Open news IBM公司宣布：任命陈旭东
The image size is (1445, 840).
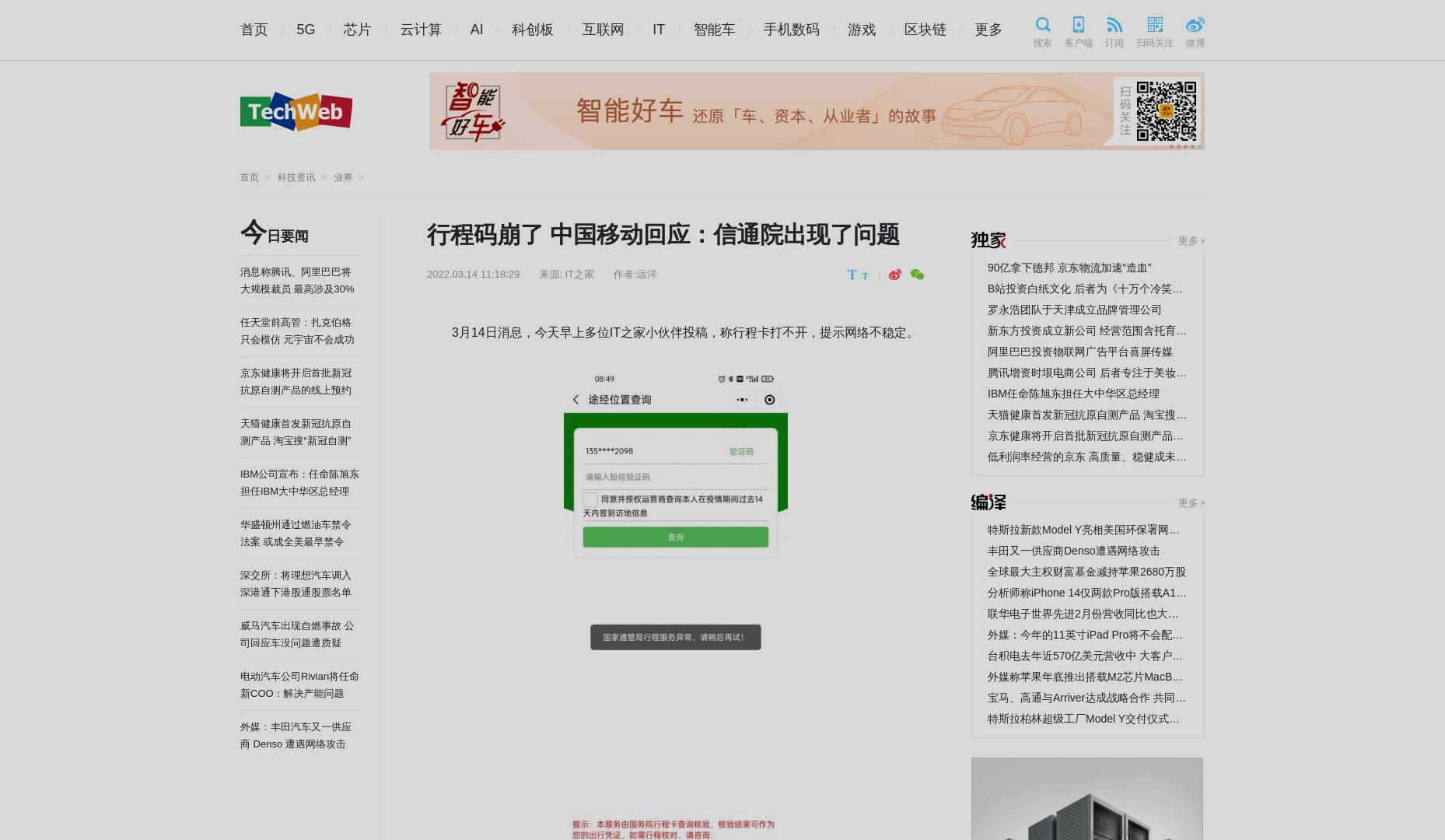299,483
